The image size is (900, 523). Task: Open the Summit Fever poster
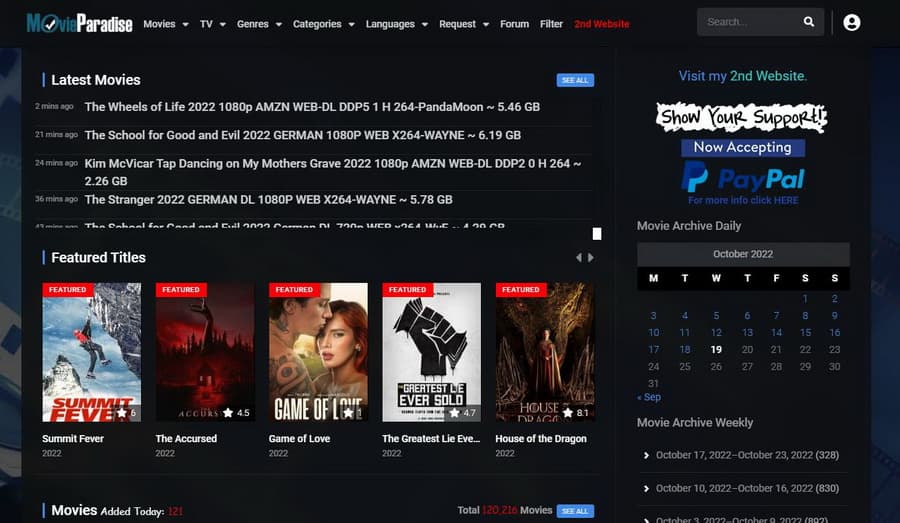coord(92,352)
